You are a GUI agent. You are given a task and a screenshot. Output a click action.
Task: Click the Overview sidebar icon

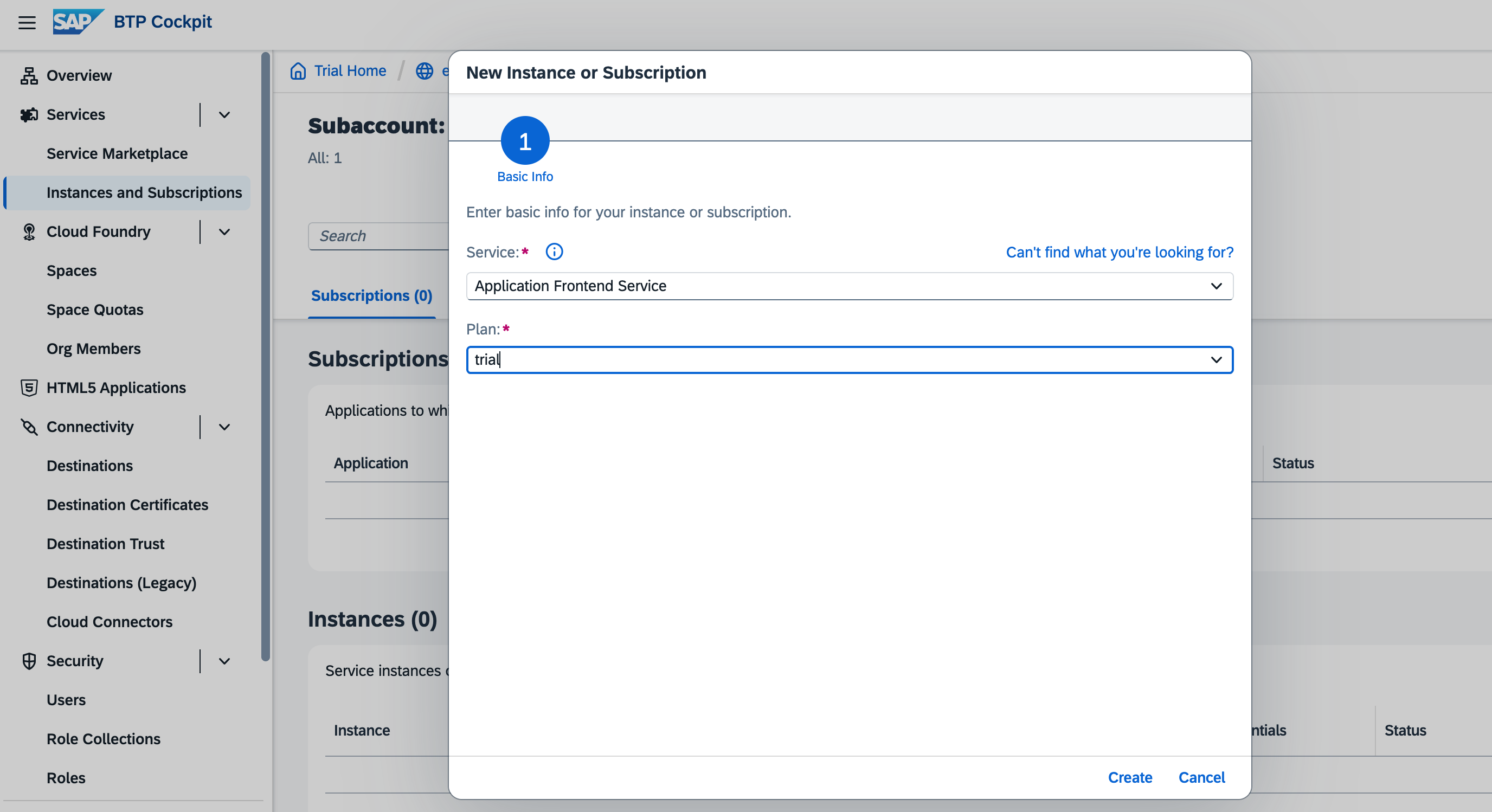(29, 75)
